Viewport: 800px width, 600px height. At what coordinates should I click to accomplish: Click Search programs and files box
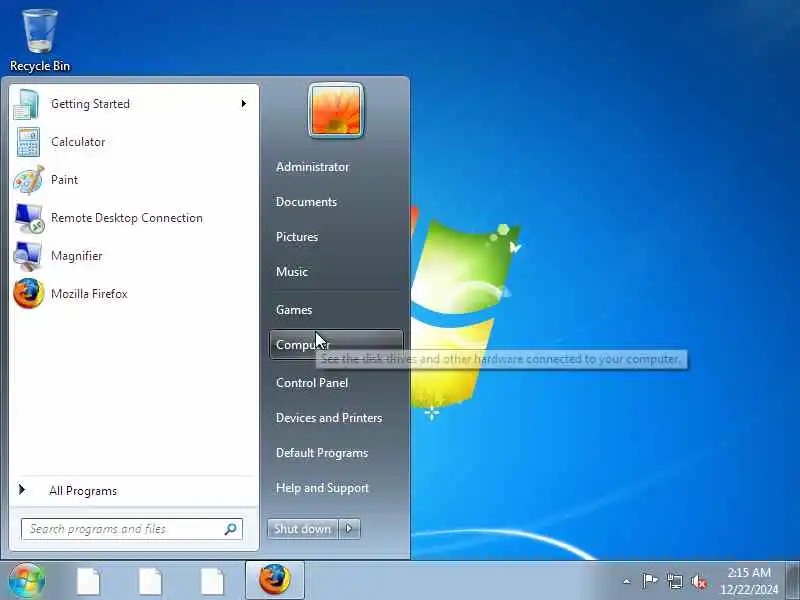(x=132, y=529)
